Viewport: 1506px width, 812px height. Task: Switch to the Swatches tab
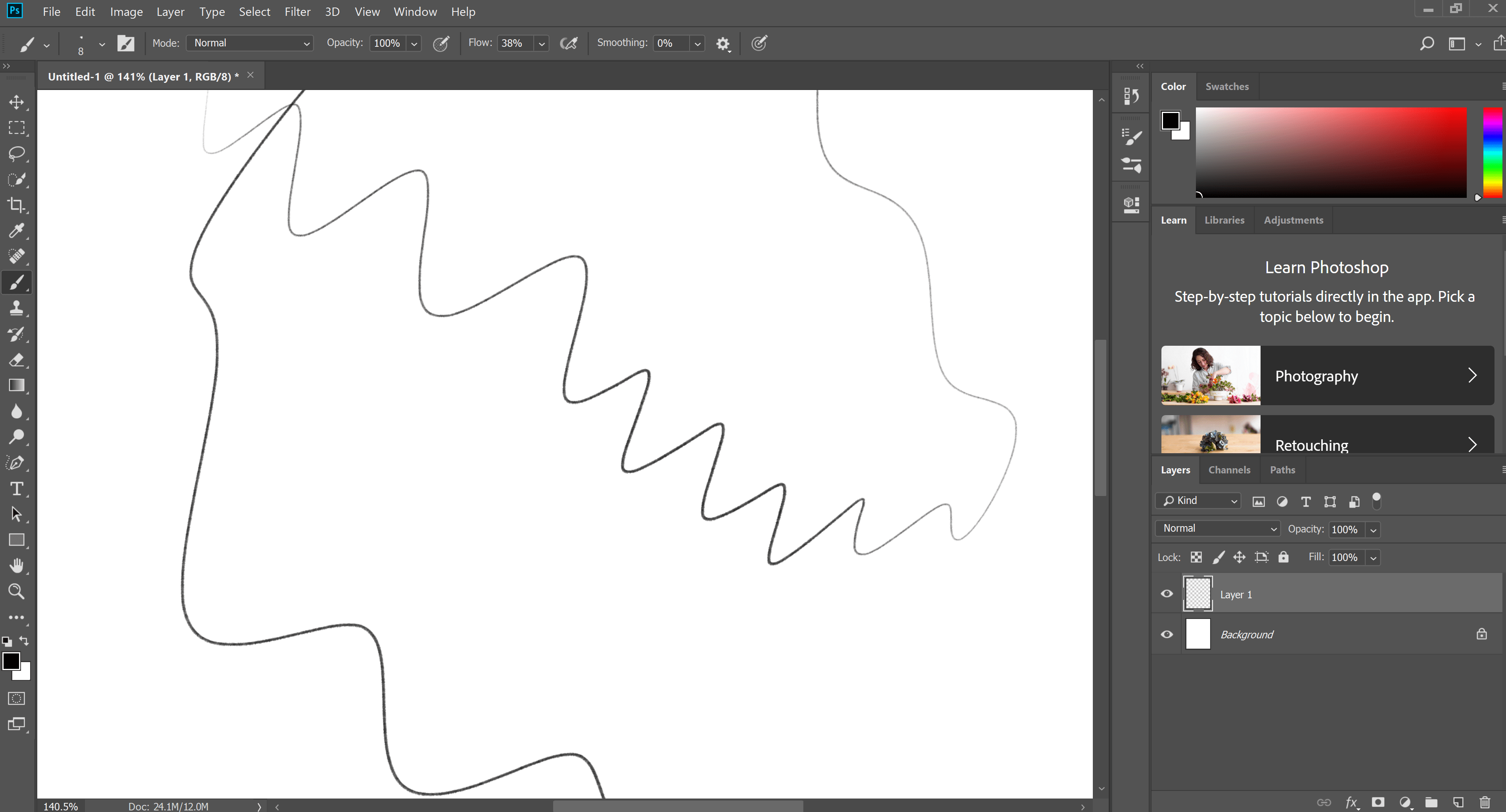point(1227,86)
